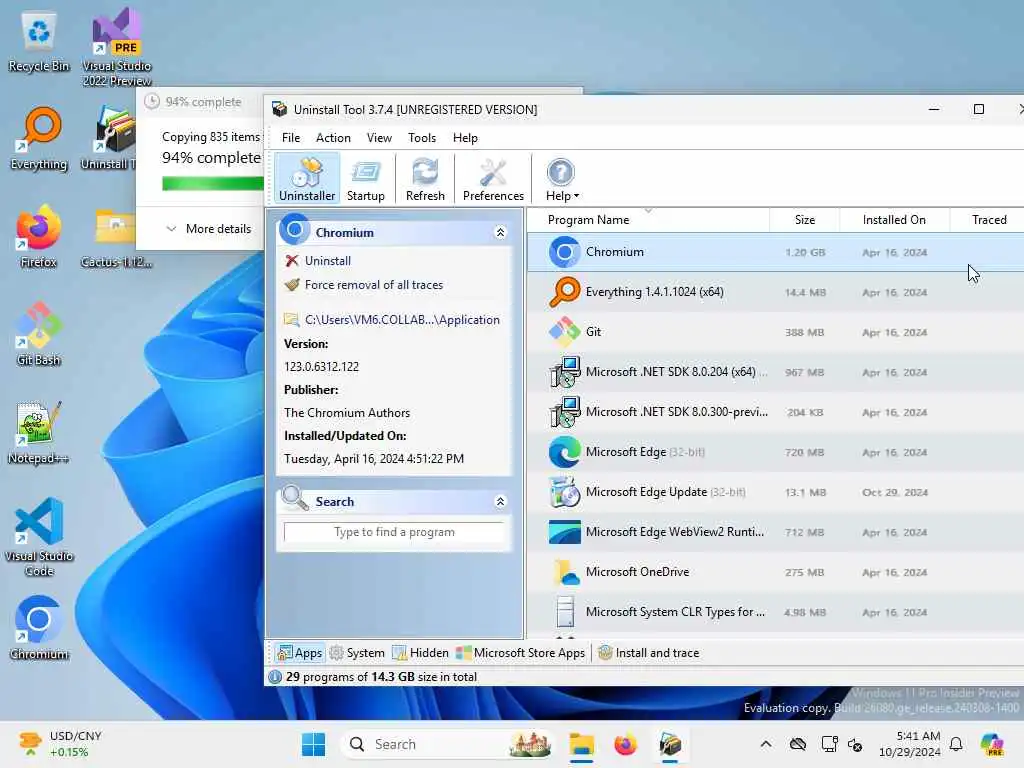Open the Everything desktop shortcut

[x=39, y=139]
